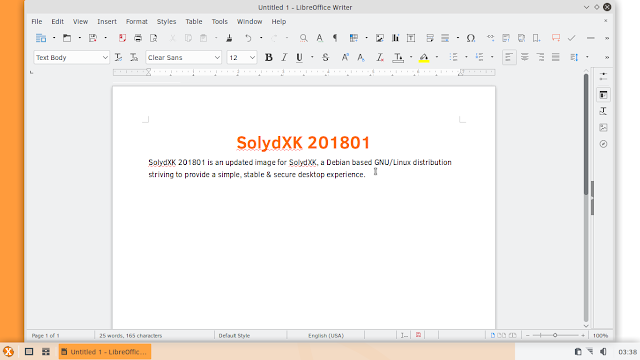The width and height of the screenshot is (640, 360).
Task: Click the 100% zoom level button
Action: pyautogui.click(x=600, y=336)
